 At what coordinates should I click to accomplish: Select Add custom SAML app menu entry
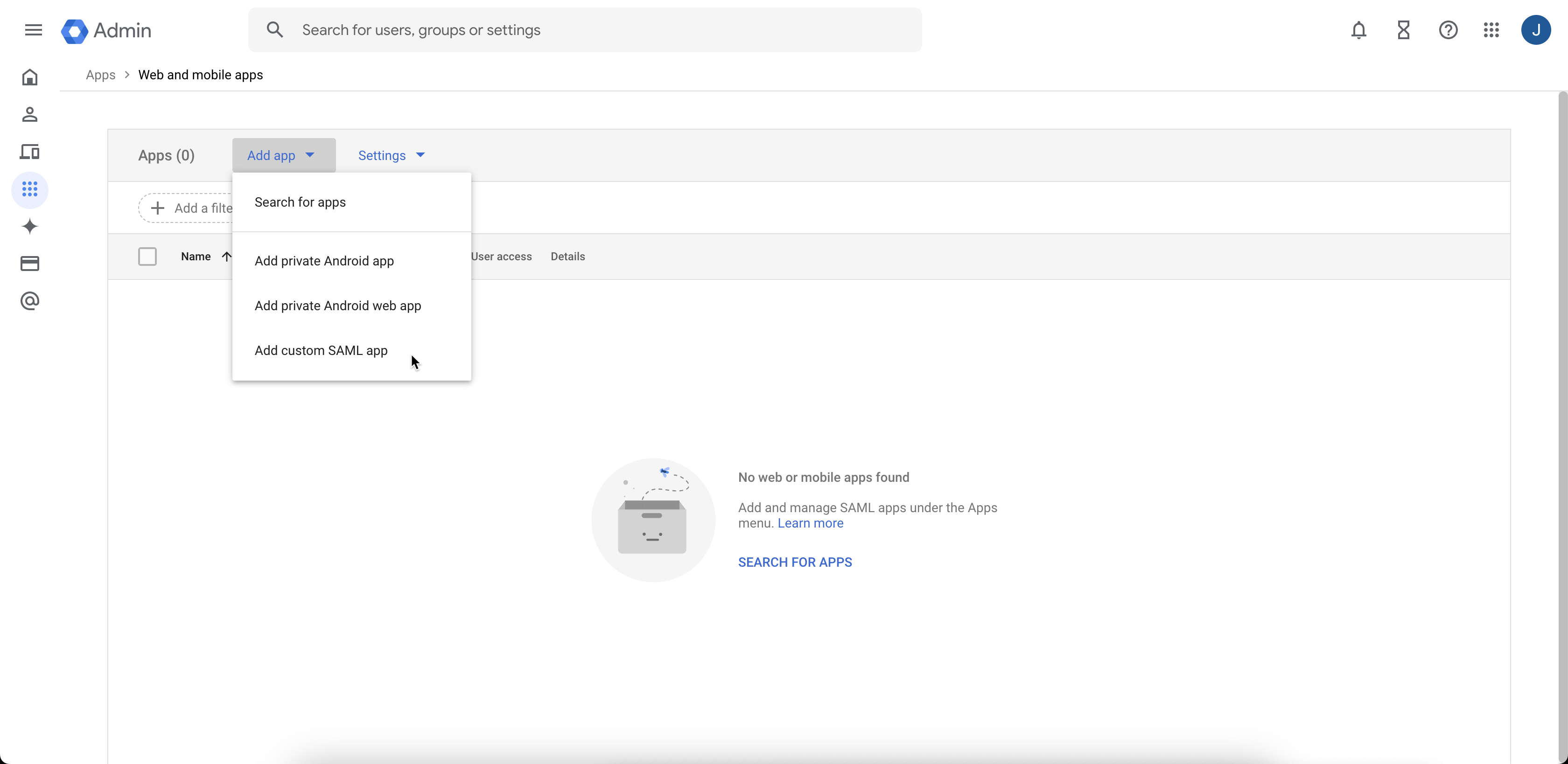(x=321, y=350)
